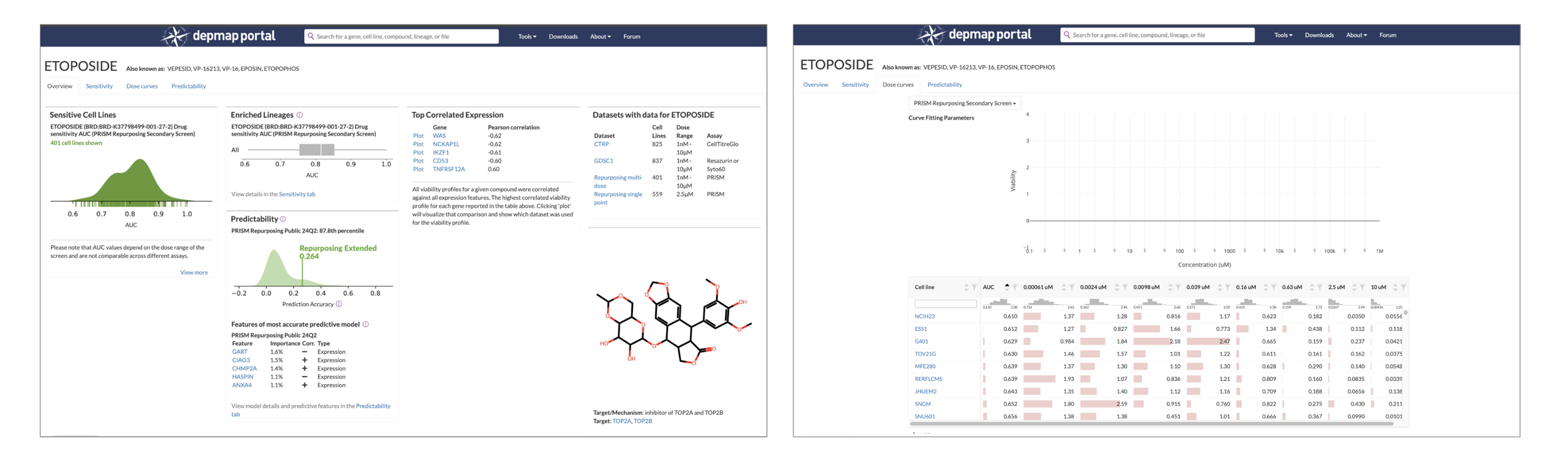Click View more under Sensitive Cell Lines
Screen dimensions: 1568x462
(194, 272)
